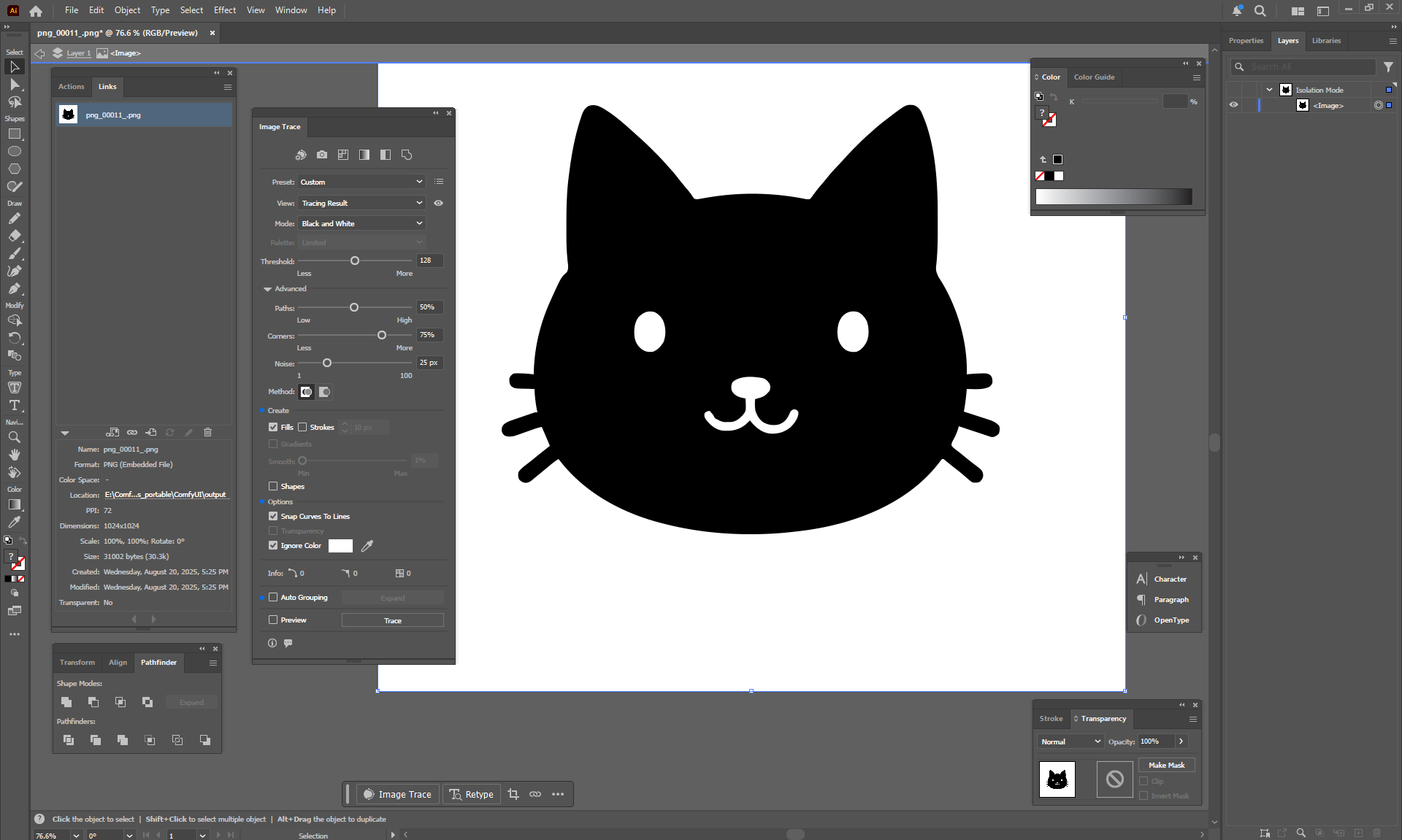Click the Trace button
Image resolution: width=1402 pixels, height=840 pixels.
pyautogui.click(x=392, y=620)
